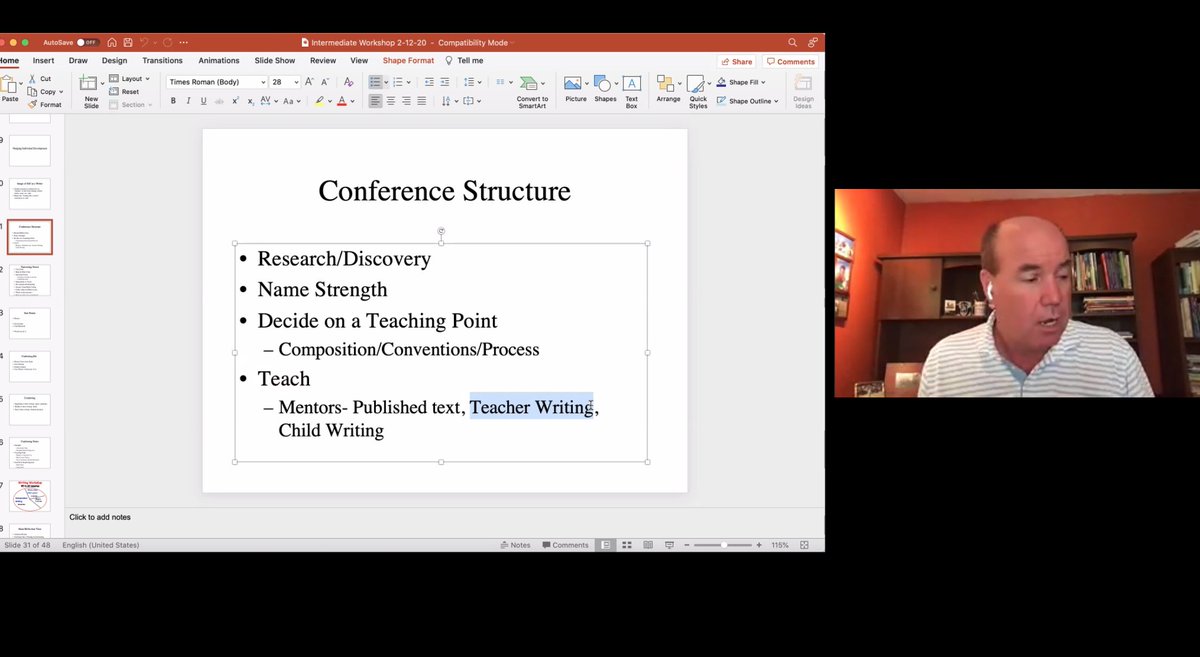Decrease the list indent level

point(429,82)
